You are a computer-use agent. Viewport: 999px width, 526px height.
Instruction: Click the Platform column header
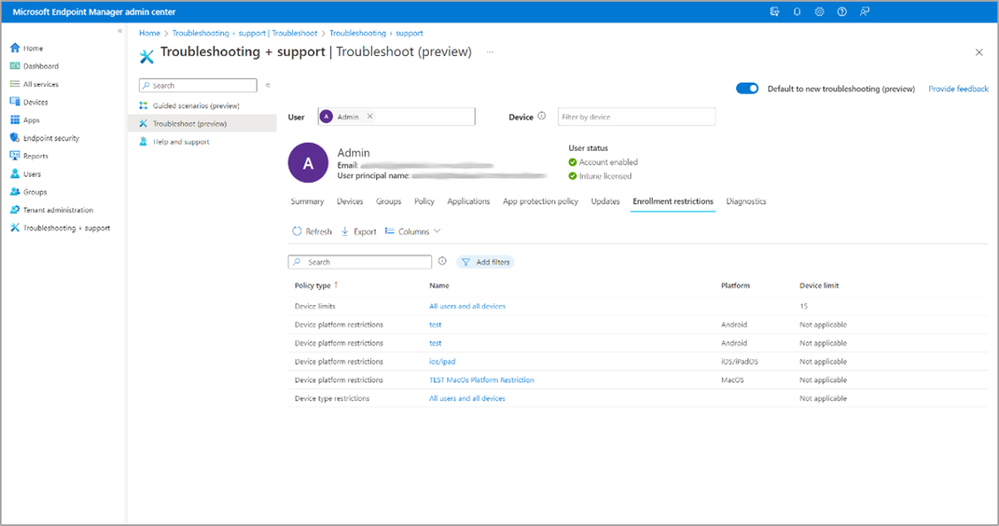pos(735,285)
